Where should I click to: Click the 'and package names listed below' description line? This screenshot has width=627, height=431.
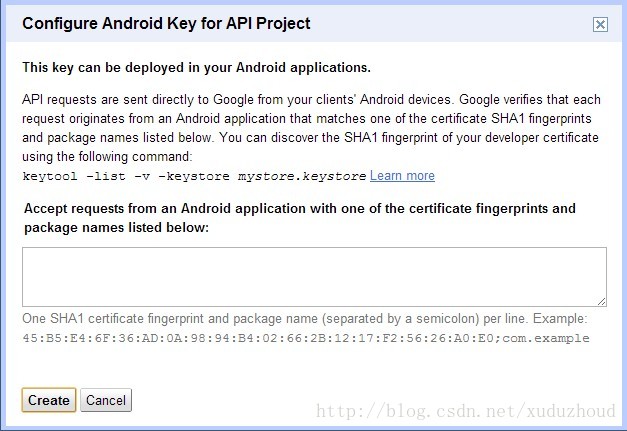point(310,138)
